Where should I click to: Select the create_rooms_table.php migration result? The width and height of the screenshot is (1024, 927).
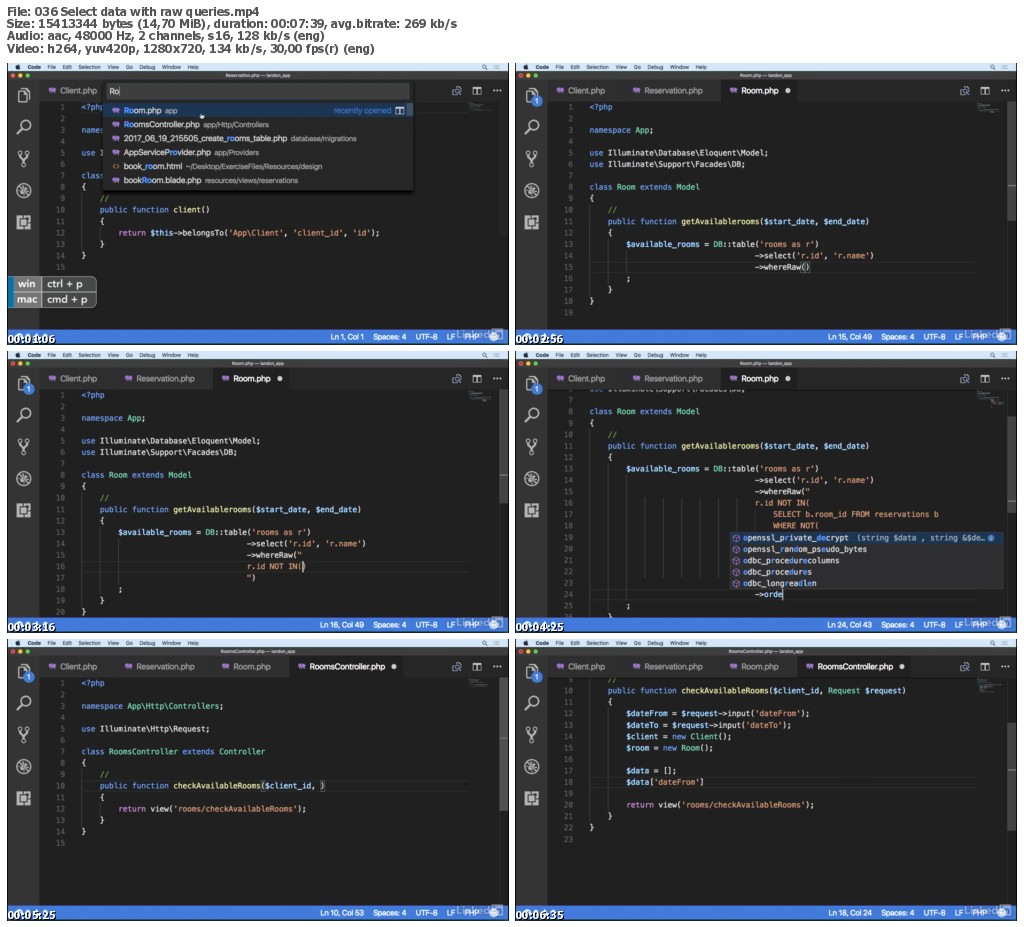[258, 138]
